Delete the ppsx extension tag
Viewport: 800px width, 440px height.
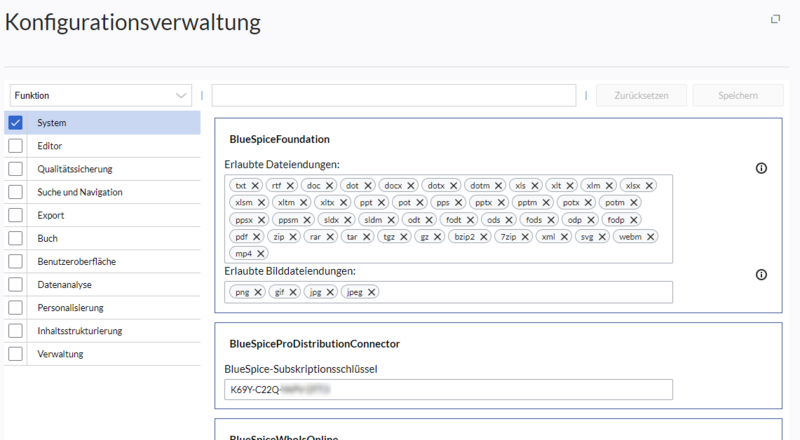(x=261, y=220)
